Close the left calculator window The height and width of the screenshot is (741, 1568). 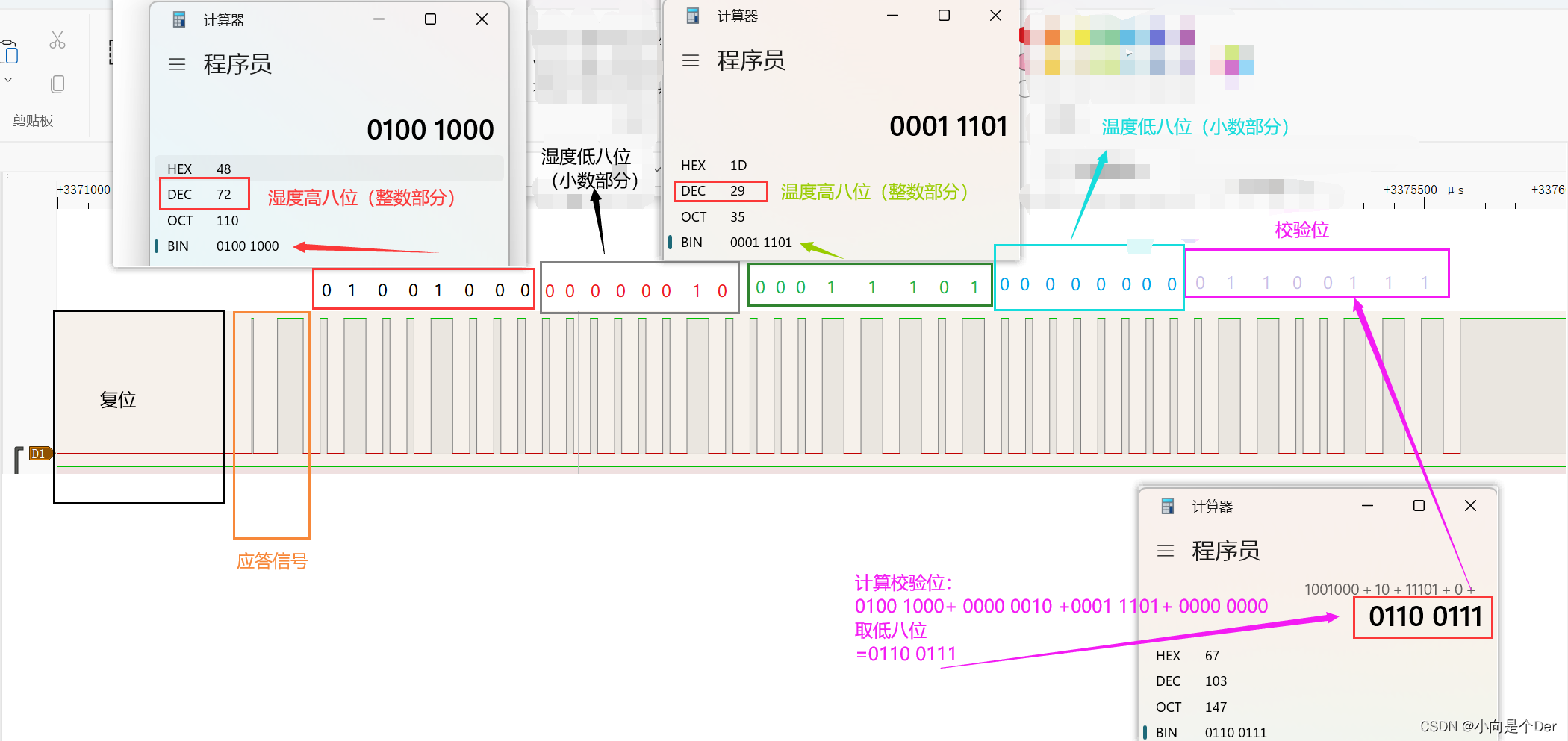point(482,19)
